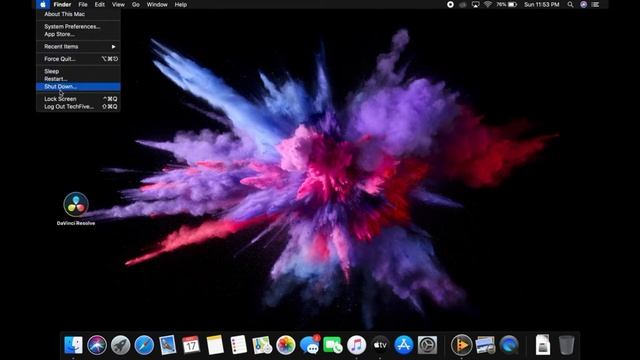Launch Maps from the Dock

[262, 345]
